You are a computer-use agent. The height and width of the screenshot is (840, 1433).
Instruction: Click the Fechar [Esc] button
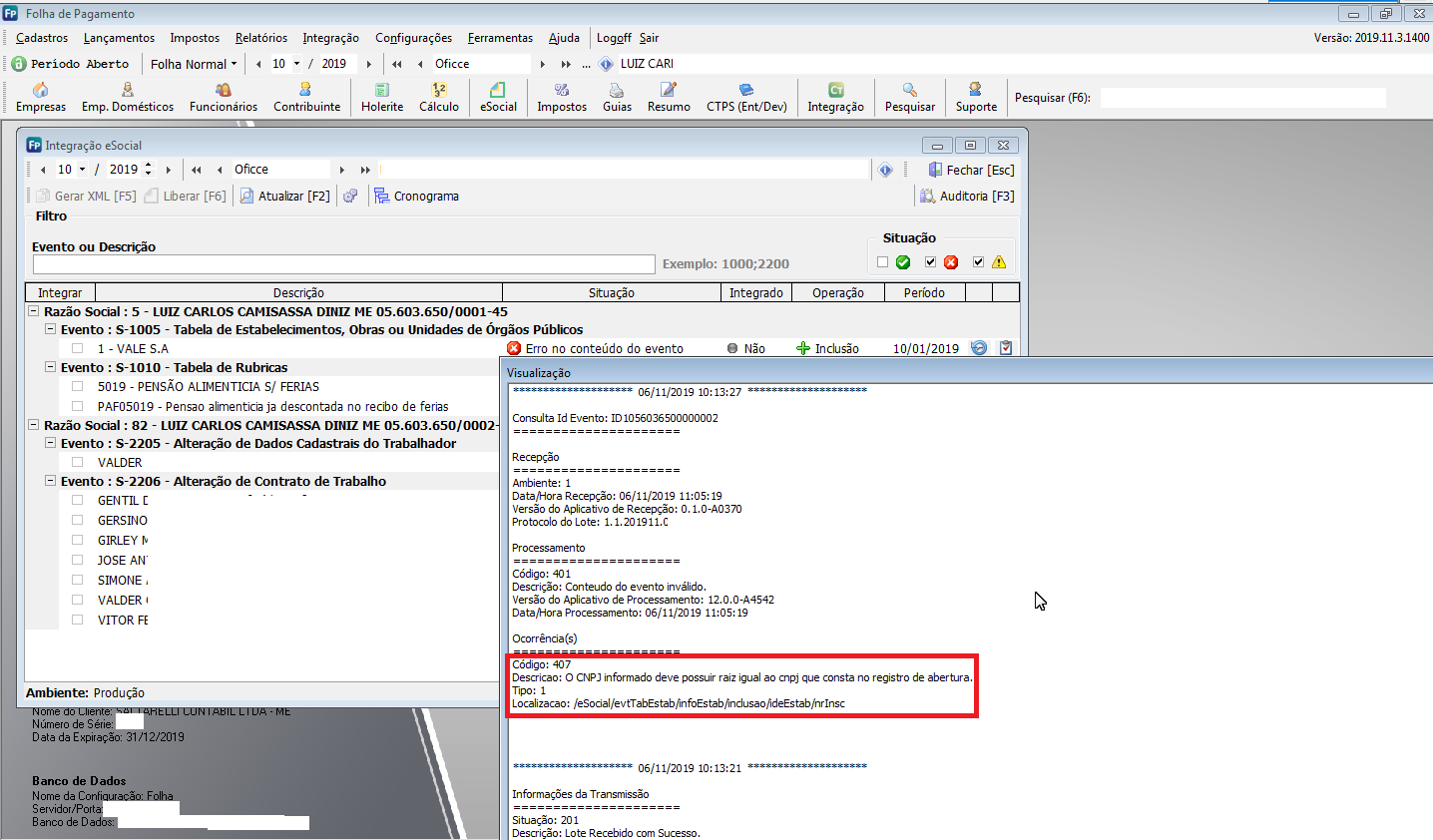(x=971, y=171)
